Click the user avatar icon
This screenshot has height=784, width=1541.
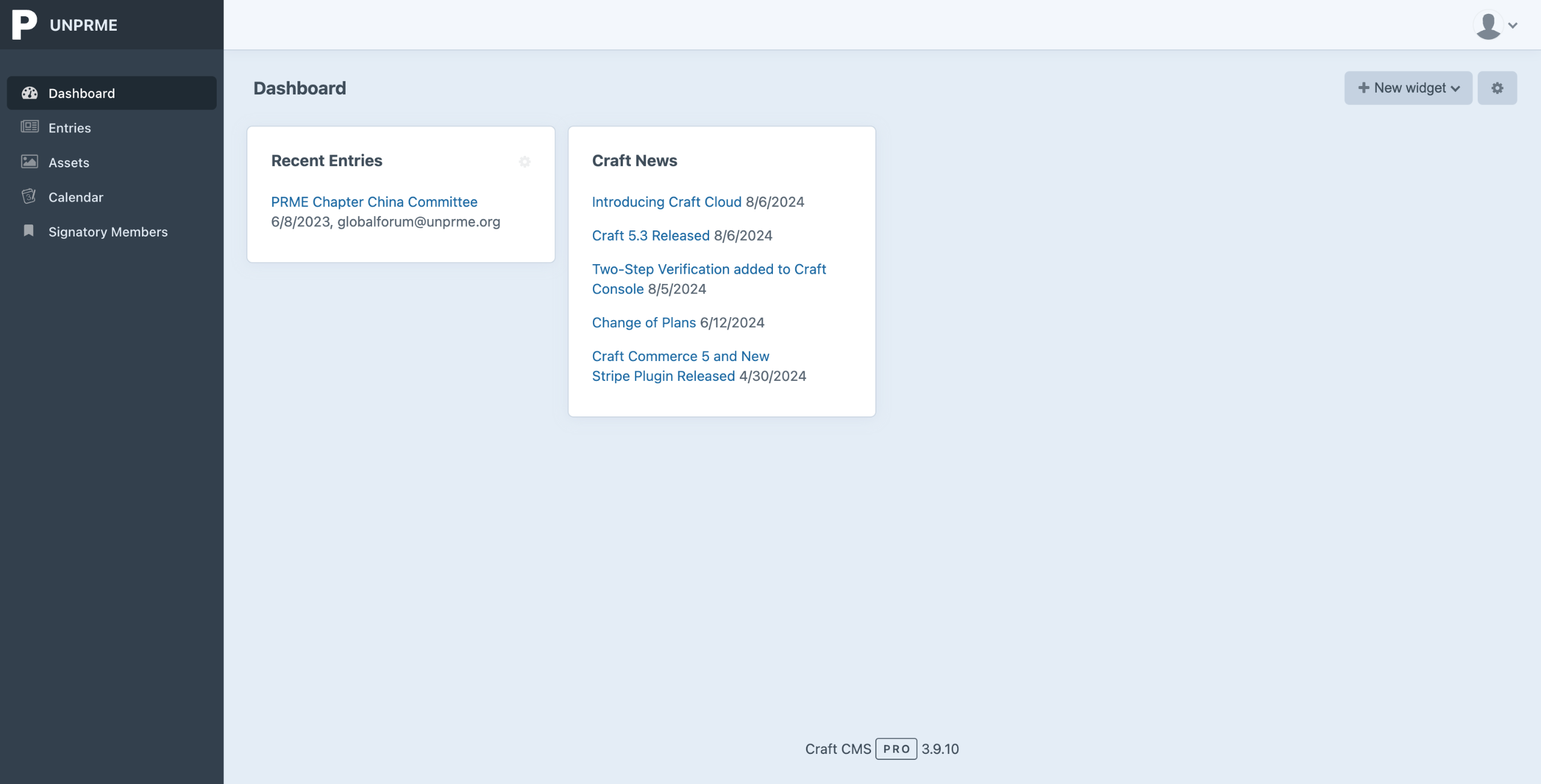(1488, 25)
